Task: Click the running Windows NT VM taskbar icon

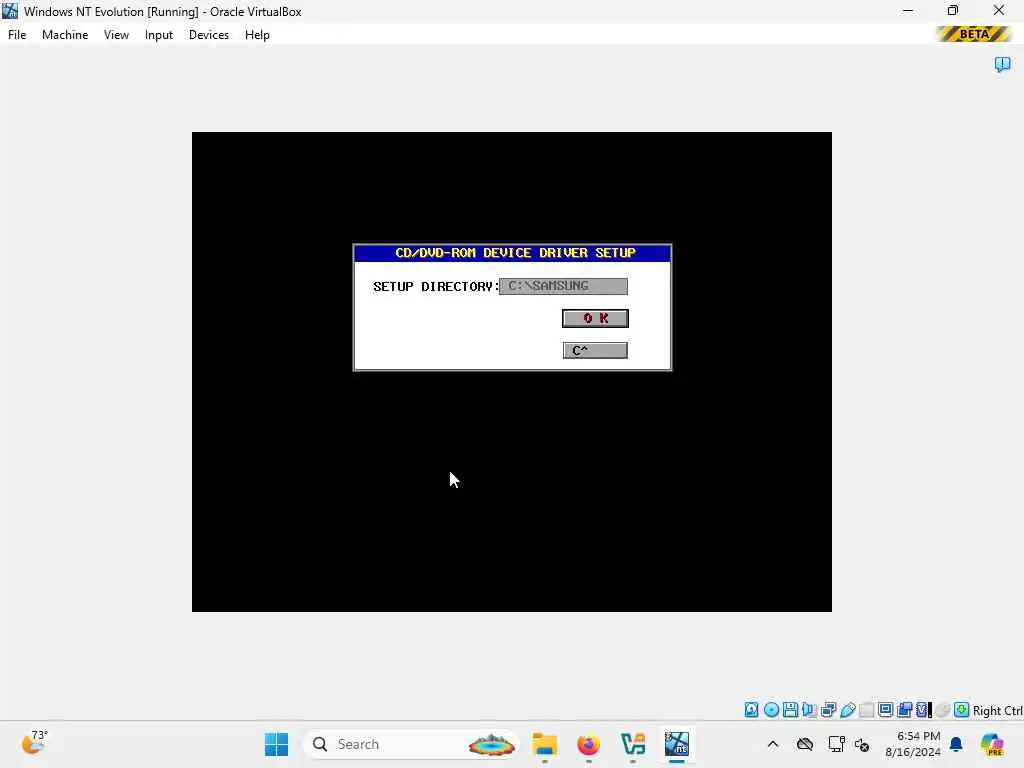Action: pyautogui.click(x=677, y=744)
